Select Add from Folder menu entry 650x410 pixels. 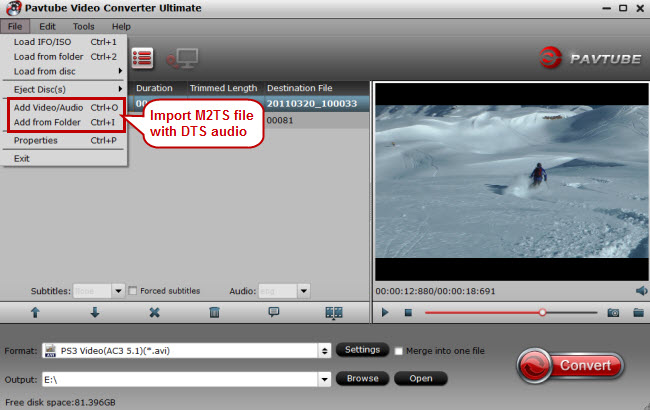[65, 122]
